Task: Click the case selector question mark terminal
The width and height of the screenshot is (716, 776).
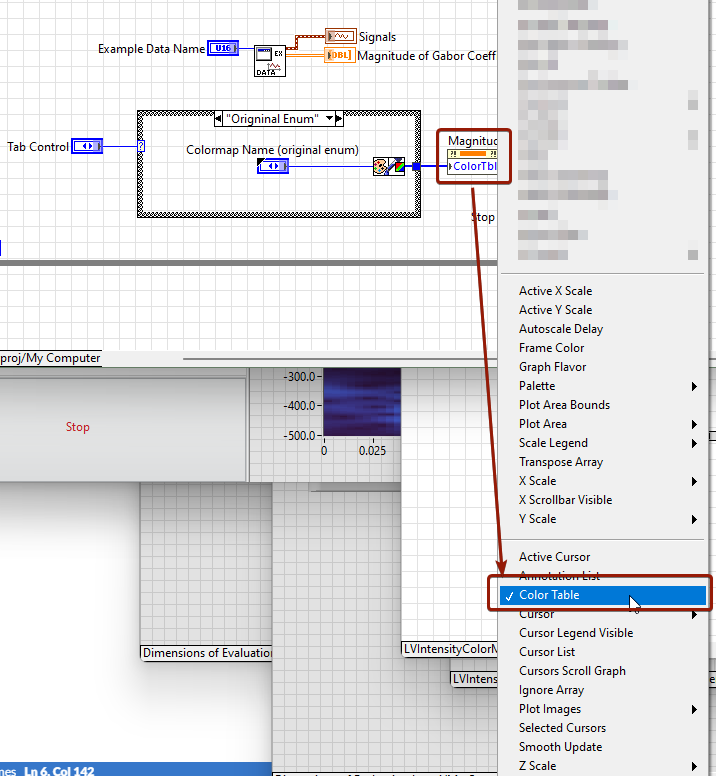Action: tap(141, 146)
